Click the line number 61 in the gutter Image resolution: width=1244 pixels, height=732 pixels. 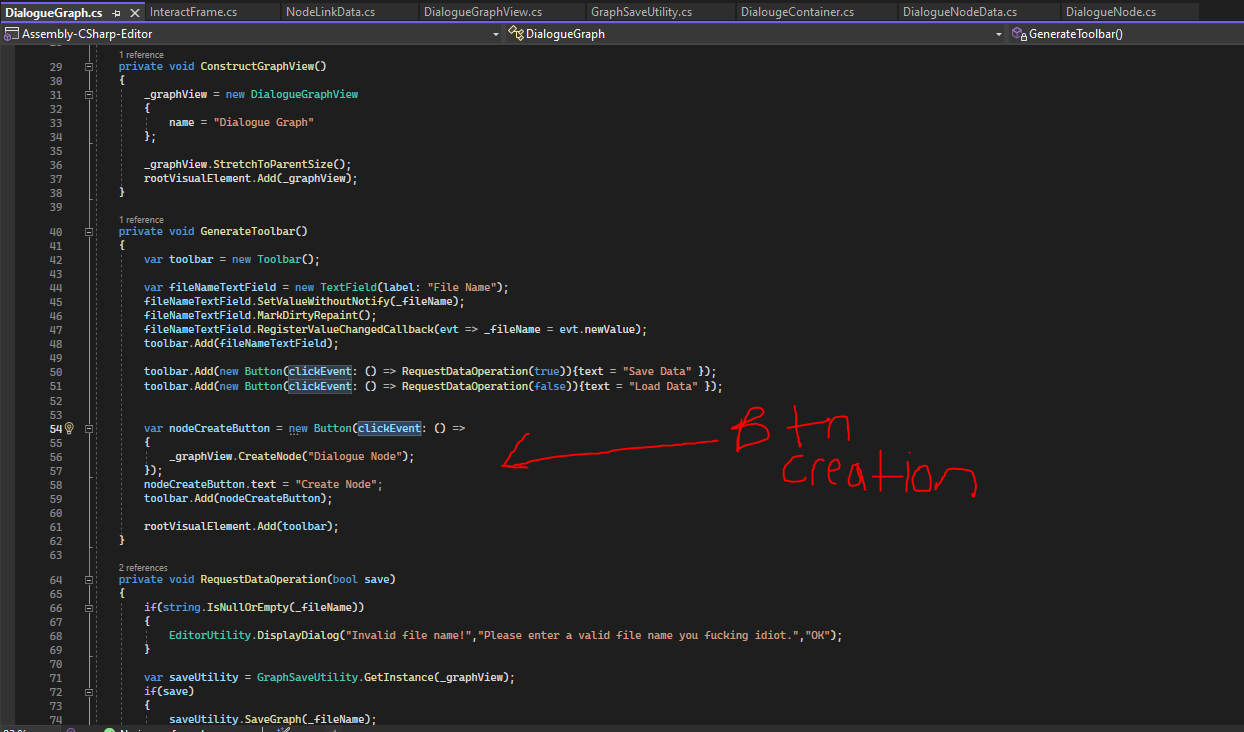[56, 526]
